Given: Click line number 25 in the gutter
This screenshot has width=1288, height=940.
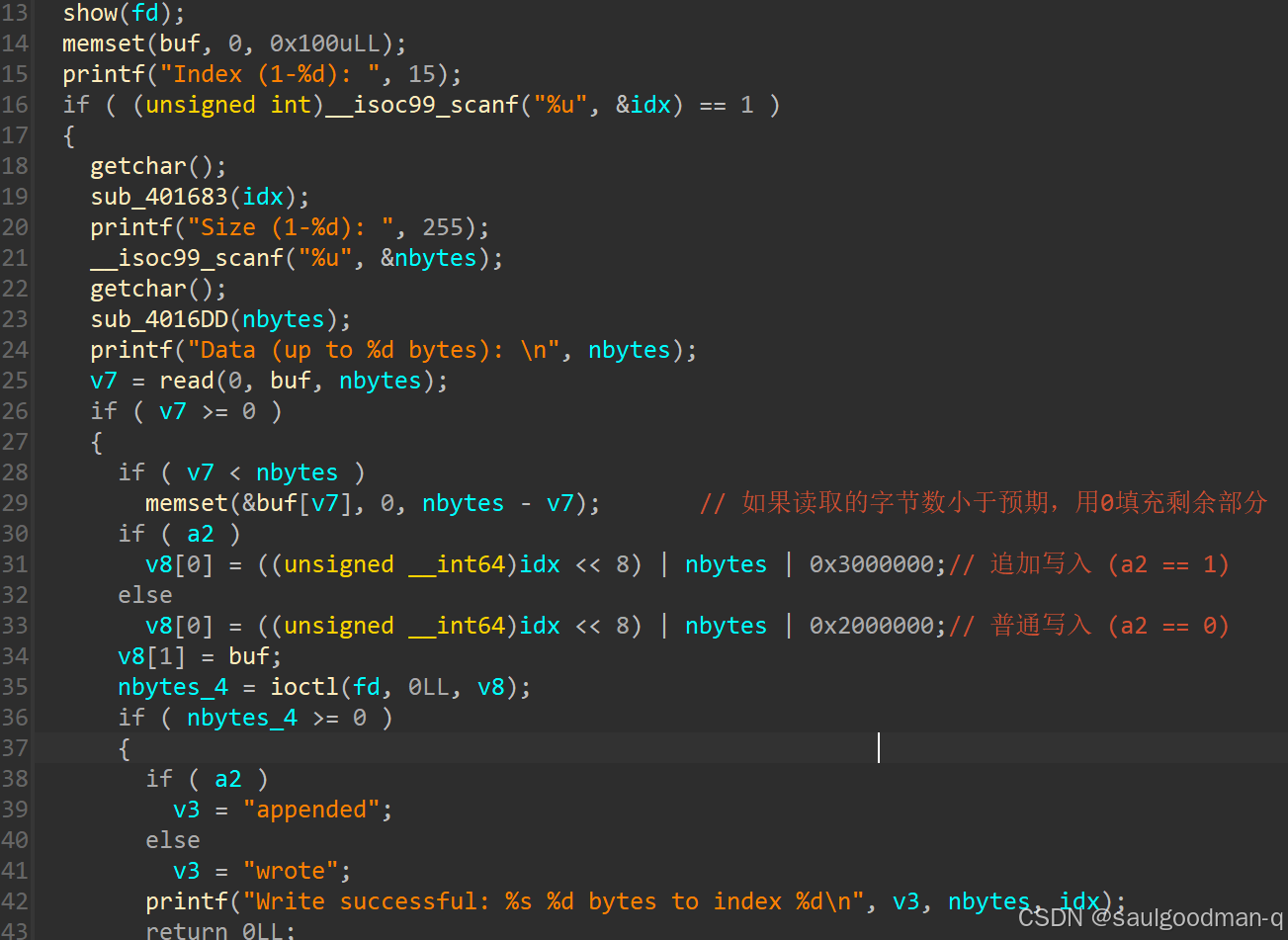Looking at the screenshot, I should (15, 381).
